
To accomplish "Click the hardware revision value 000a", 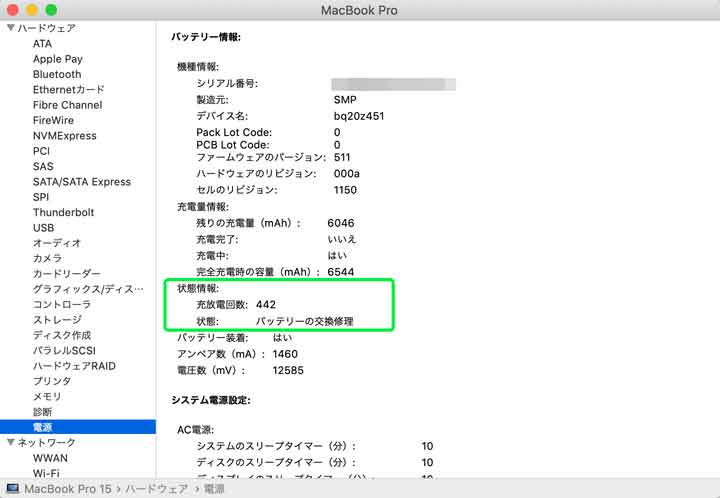I will 347,173.
